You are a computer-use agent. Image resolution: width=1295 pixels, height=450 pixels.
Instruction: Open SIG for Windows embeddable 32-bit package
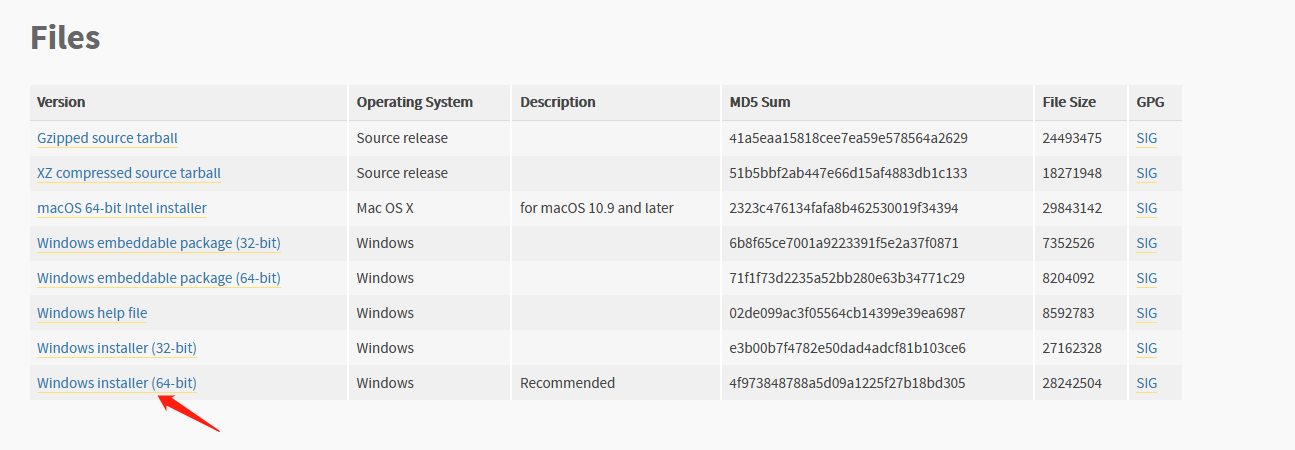(x=1146, y=243)
